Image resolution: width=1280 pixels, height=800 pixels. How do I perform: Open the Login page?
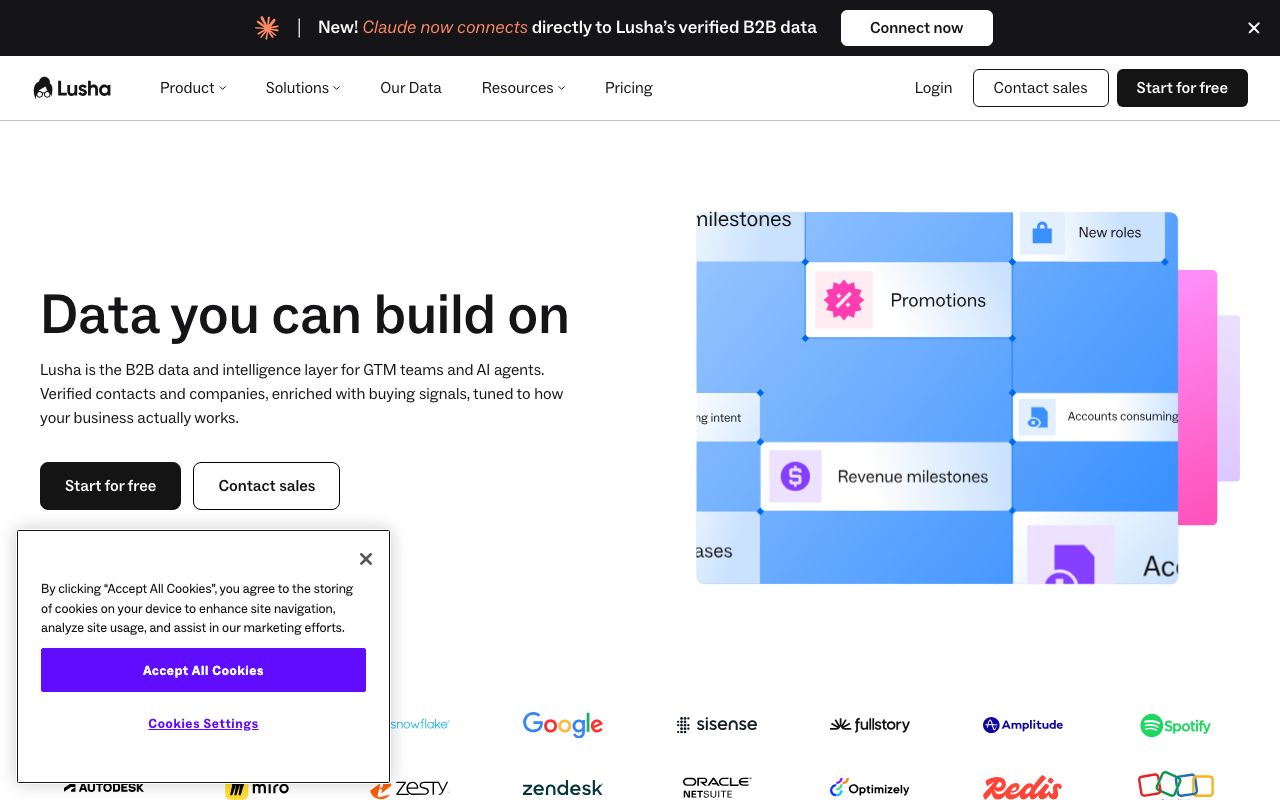point(933,88)
